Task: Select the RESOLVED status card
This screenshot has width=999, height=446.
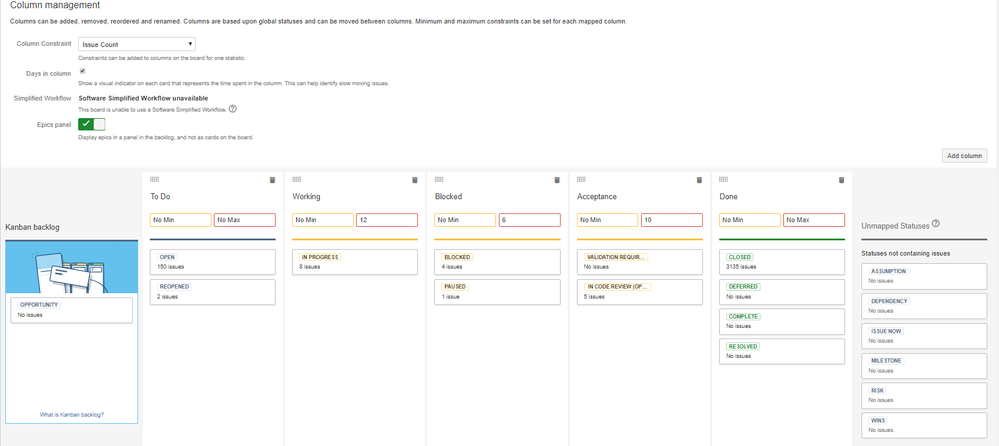Action: pyautogui.click(x=782, y=351)
